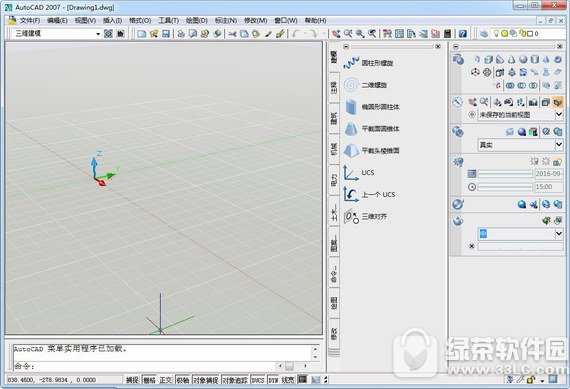Click the New drawing icon in toolbar
Image resolution: width=570 pixels, height=389 pixels.
[141, 34]
